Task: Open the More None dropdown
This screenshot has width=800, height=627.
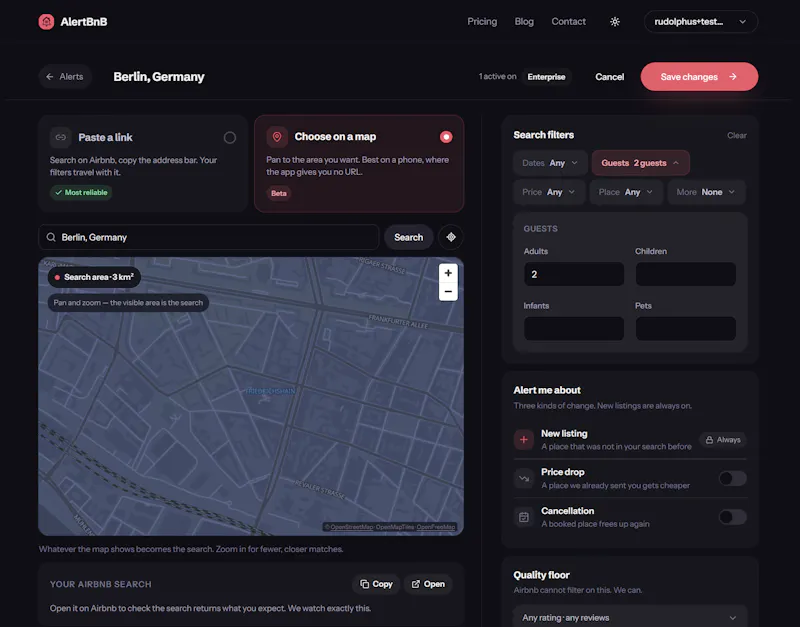Action: click(706, 192)
